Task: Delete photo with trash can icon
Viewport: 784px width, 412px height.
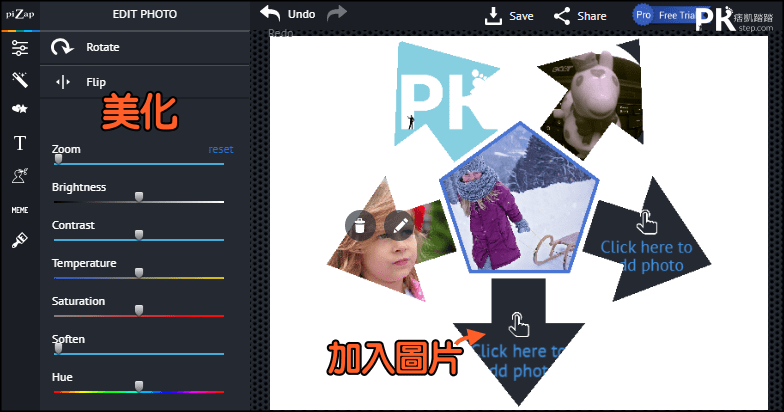Action: click(x=360, y=226)
